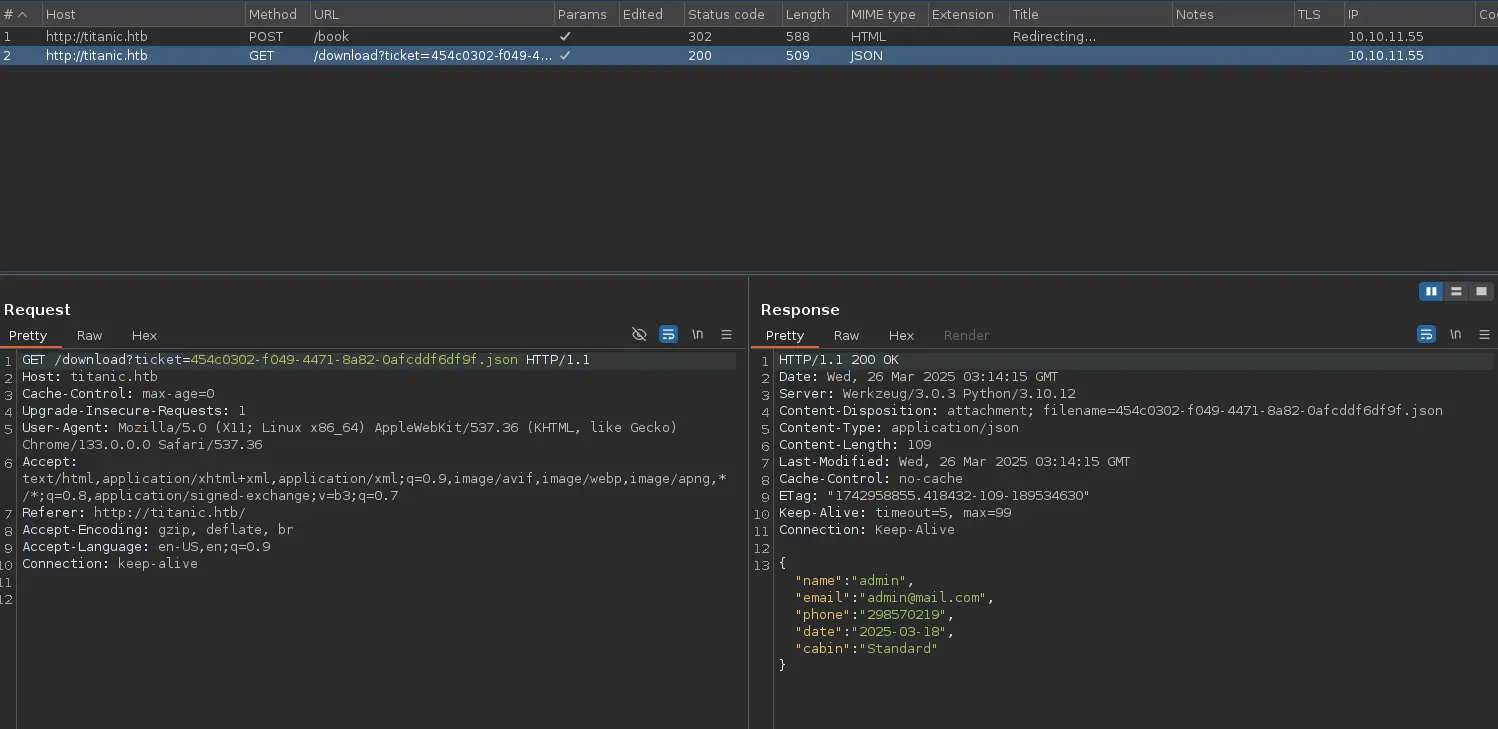Sort history by Params column header
The height and width of the screenshot is (729, 1498).
585,14
